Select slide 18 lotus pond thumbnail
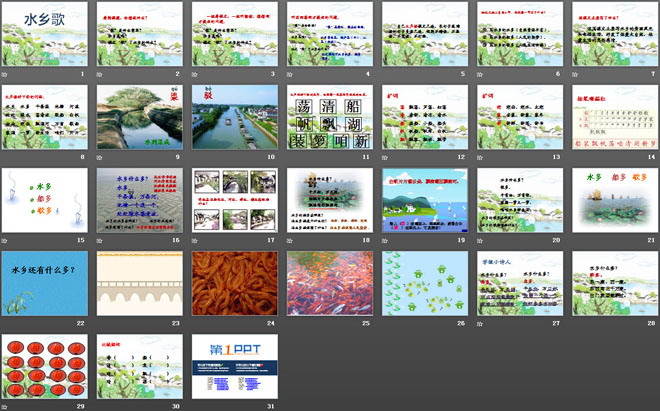 [x=330, y=200]
